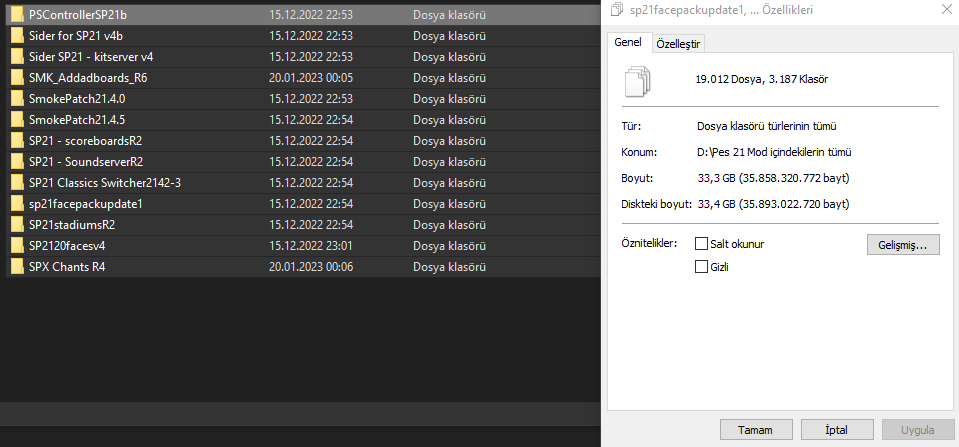959x447 pixels.
Task: Click the SP21stadiumsR2 folder icon
Action: pos(17,224)
